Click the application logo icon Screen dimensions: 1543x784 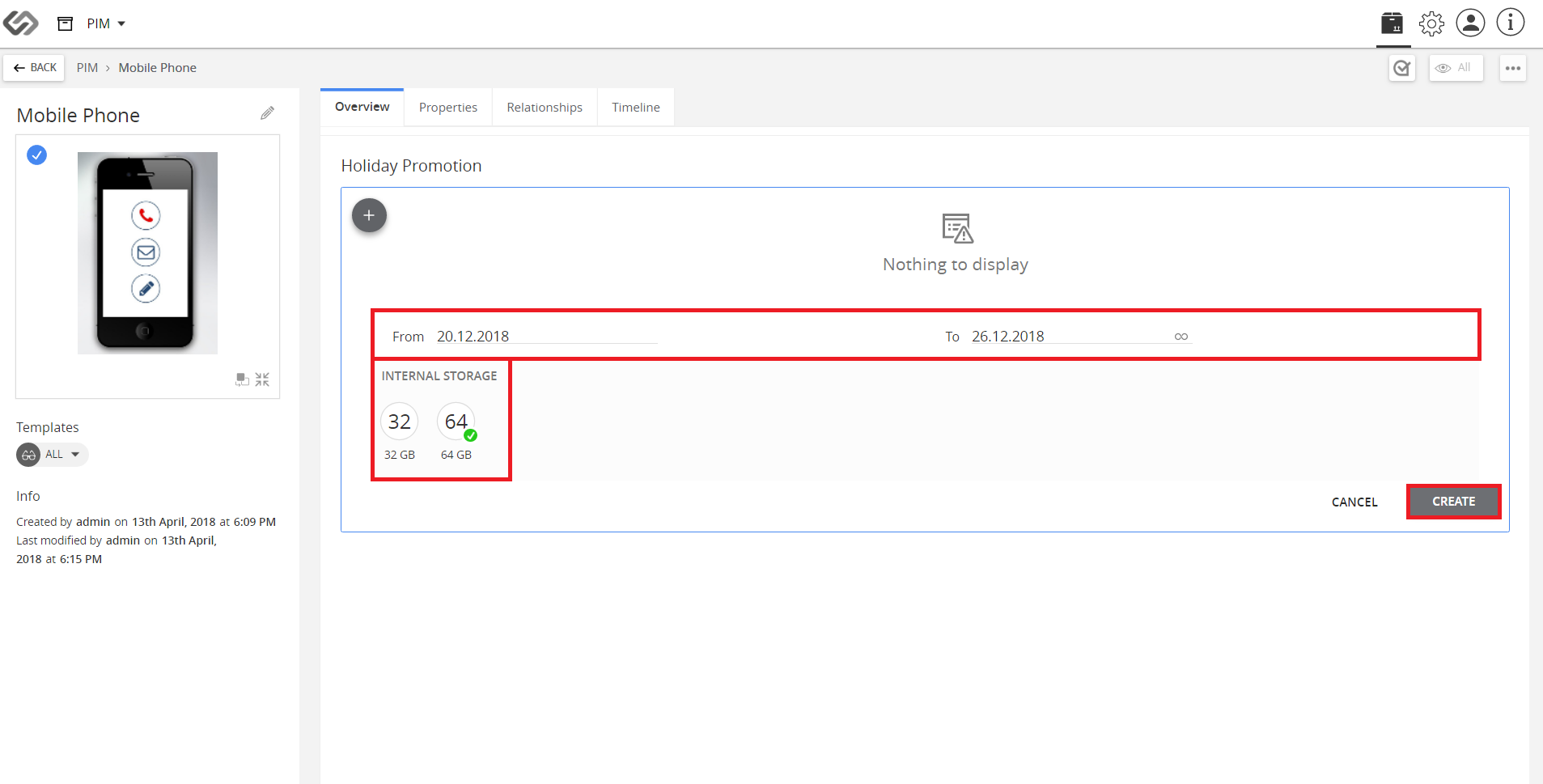click(20, 23)
